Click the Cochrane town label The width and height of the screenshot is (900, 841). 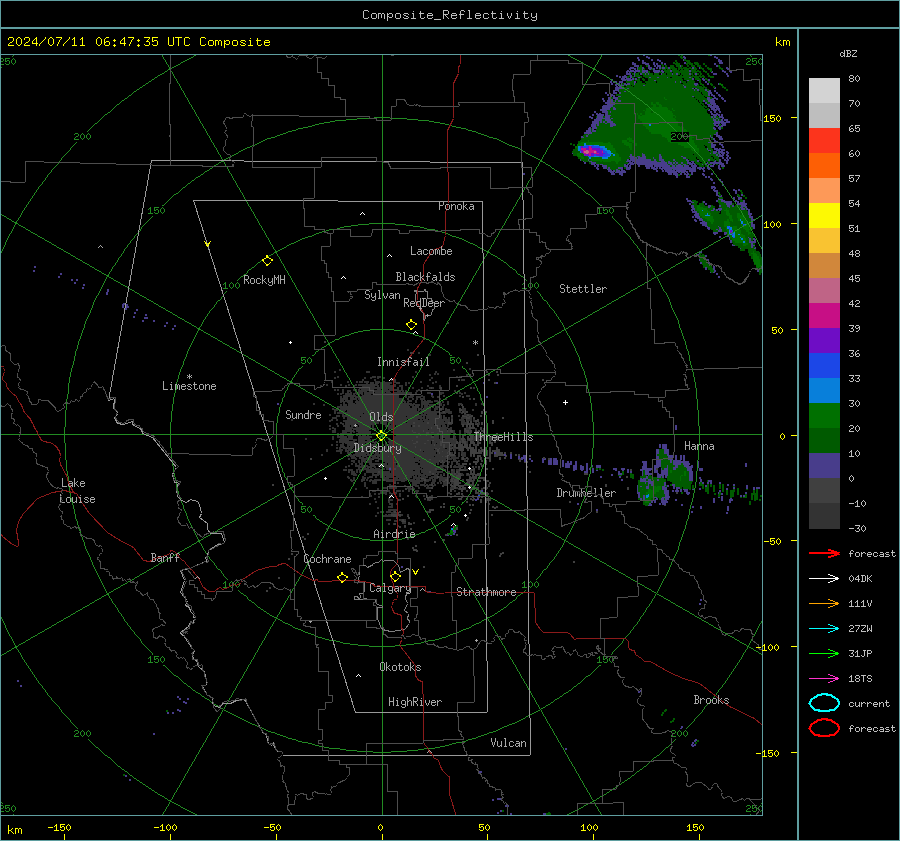tap(327, 559)
